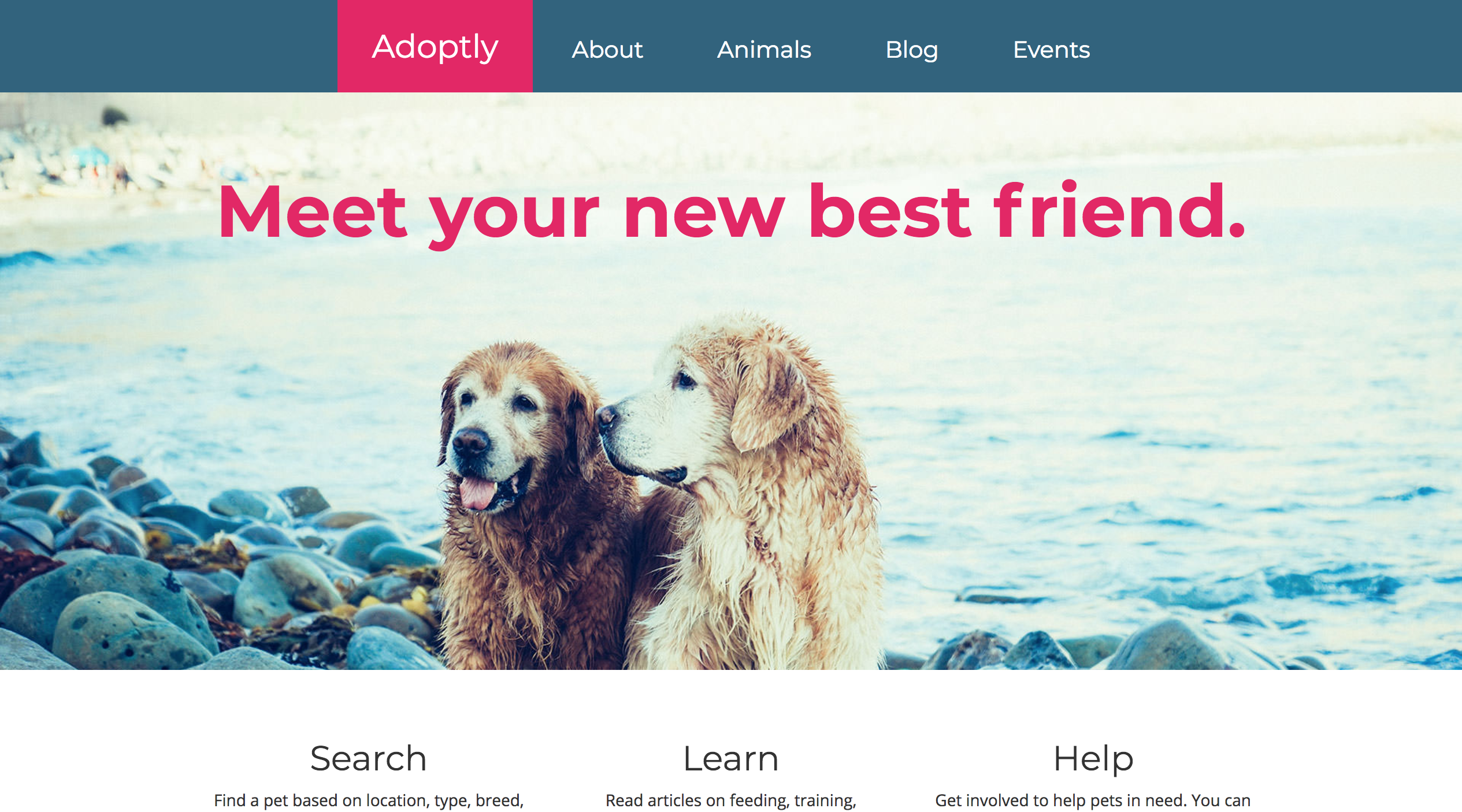Viewport: 1462px width, 812px height.
Task: Go to the Animals section
Action: tap(764, 50)
